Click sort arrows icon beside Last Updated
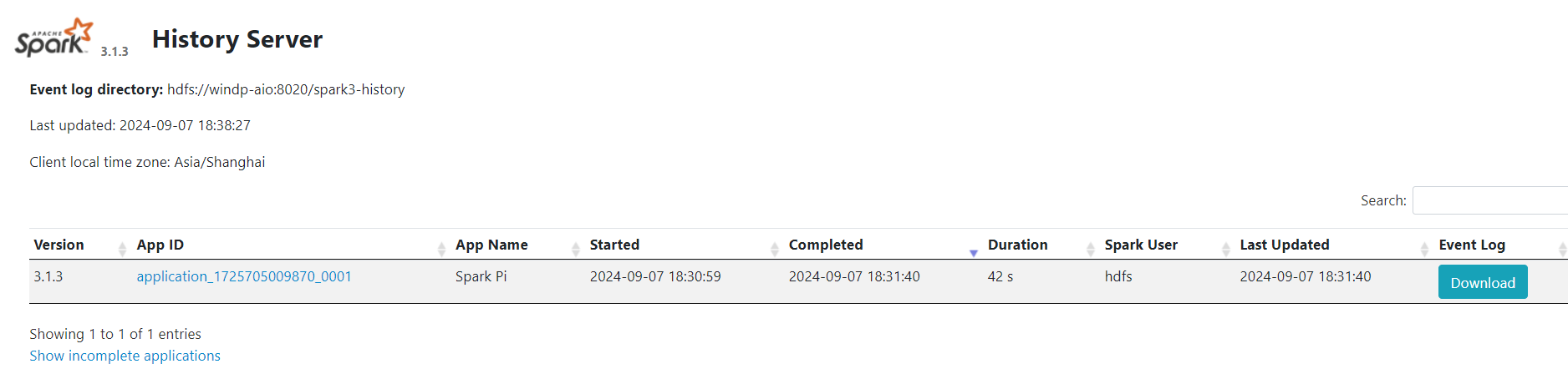The width and height of the screenshot is (1568, 374). pyautogui.click(x=1424, y=248)
